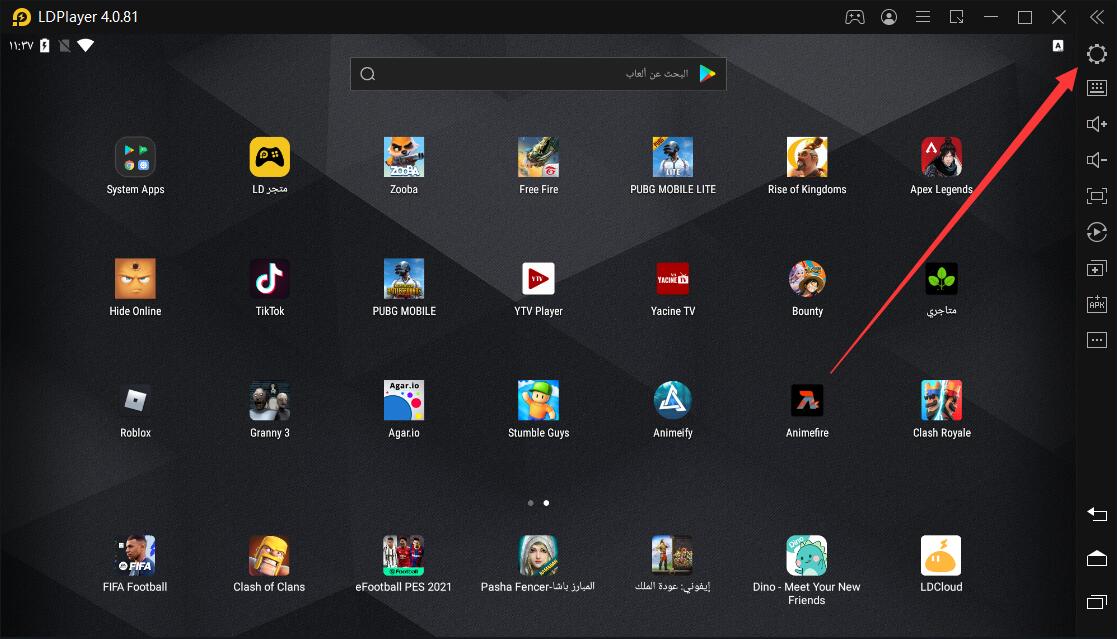The width and height of the screenshot is (1117, 639).
Task: Open the user account in title bar
Action: coord(889,17)
